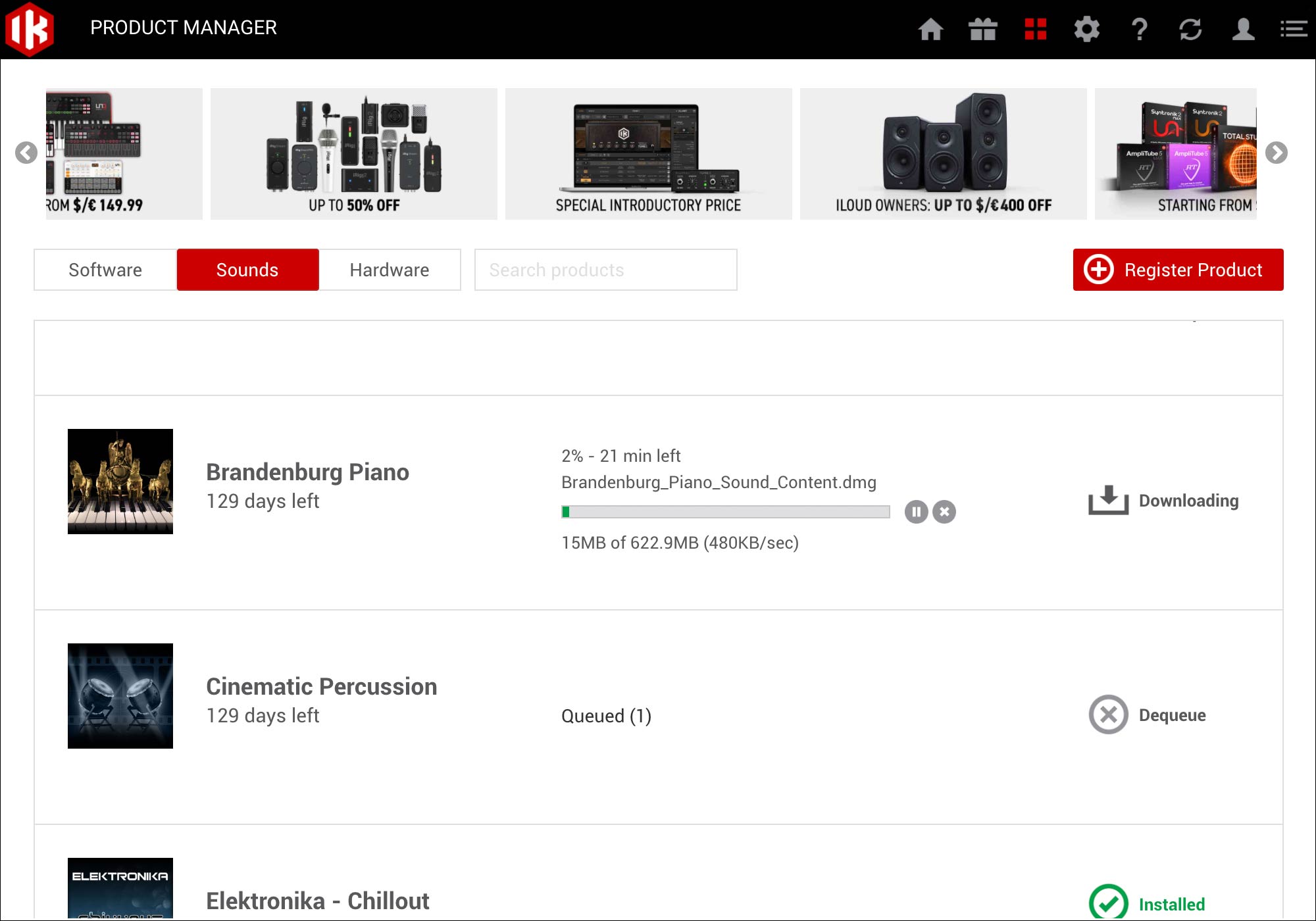The width and height of the screenshot is (1316, 921).
Task: Click the Brandenburg Piano download progress bar
Action: point(725,512)
